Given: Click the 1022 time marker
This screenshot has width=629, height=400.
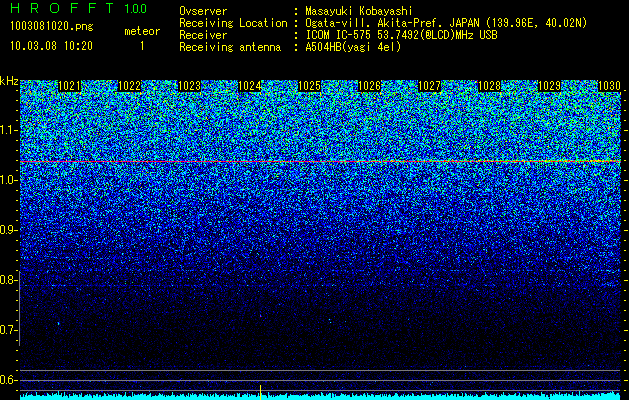Looking at the screenshot, I should click(x=129, y=86).
